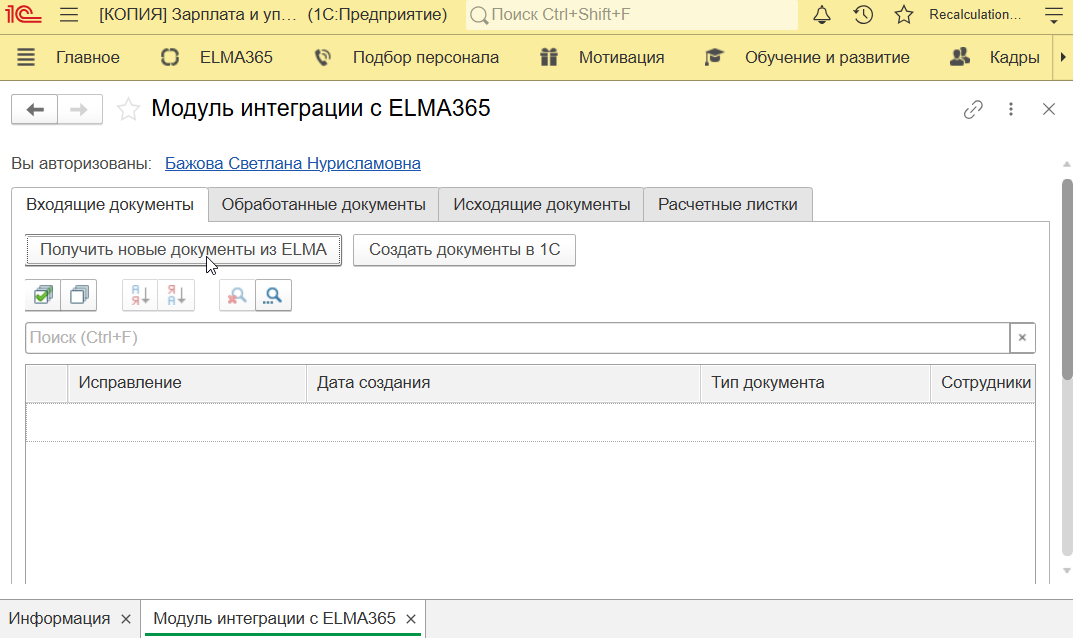Open the Обучение и развитие section
1073x638 pixels.
coord(827,58)
